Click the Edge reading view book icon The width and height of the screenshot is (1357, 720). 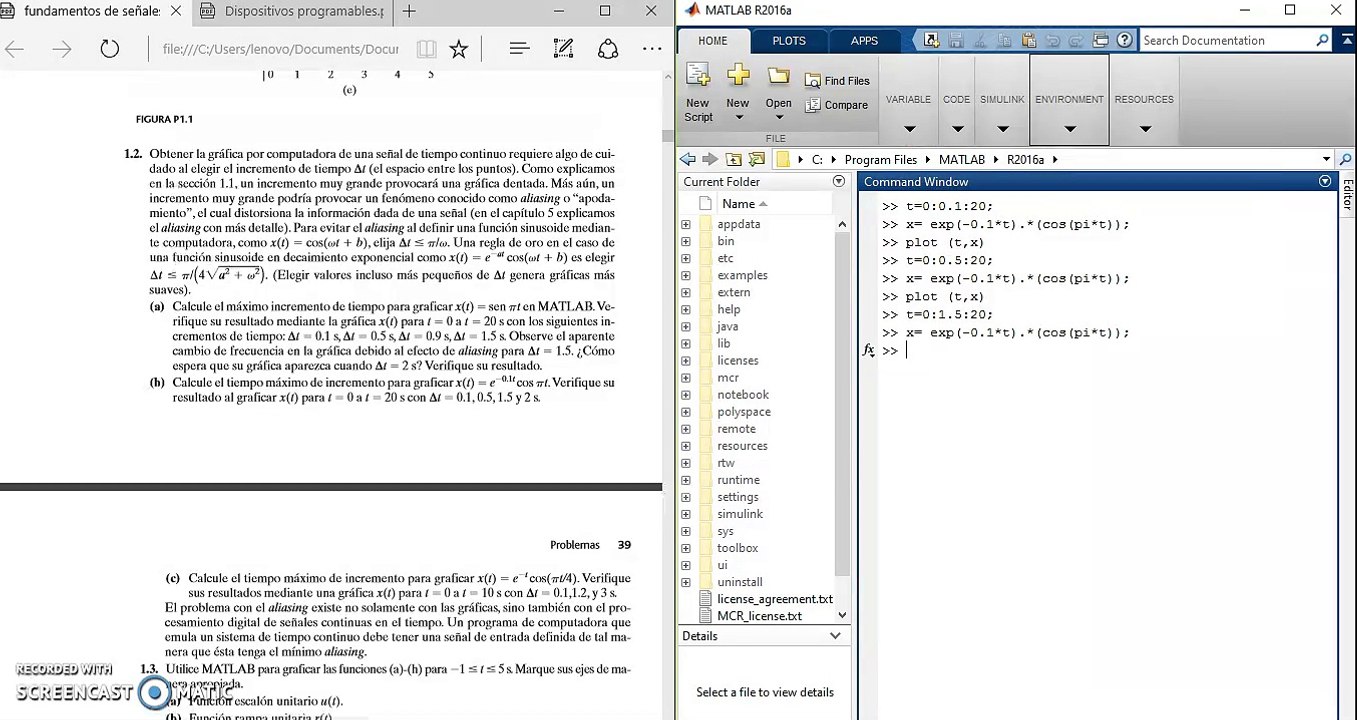tap(426, 49)
